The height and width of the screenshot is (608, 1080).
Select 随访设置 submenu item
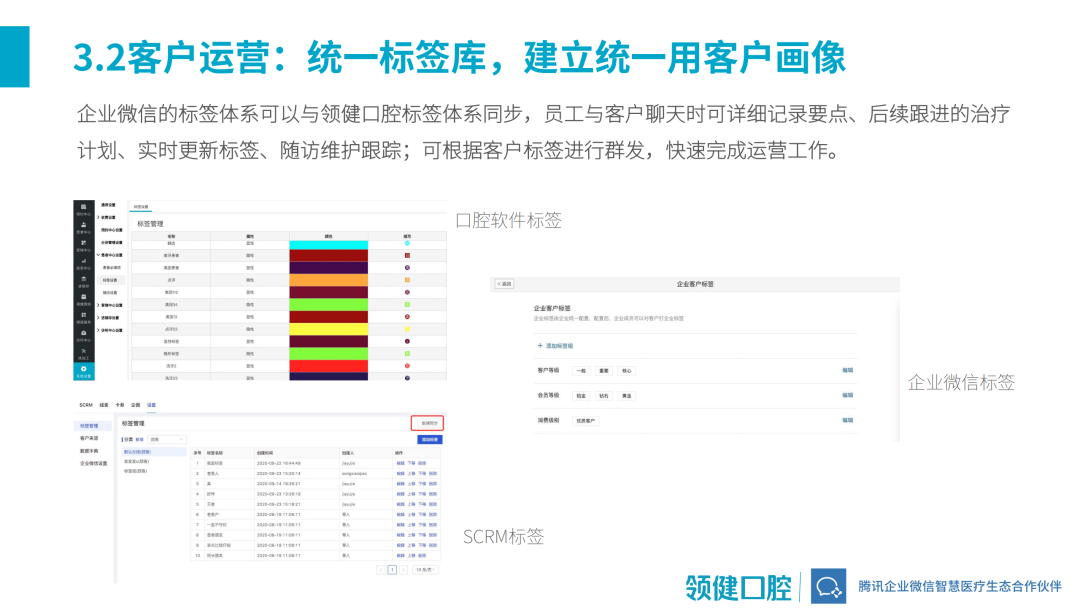(110, 293)
